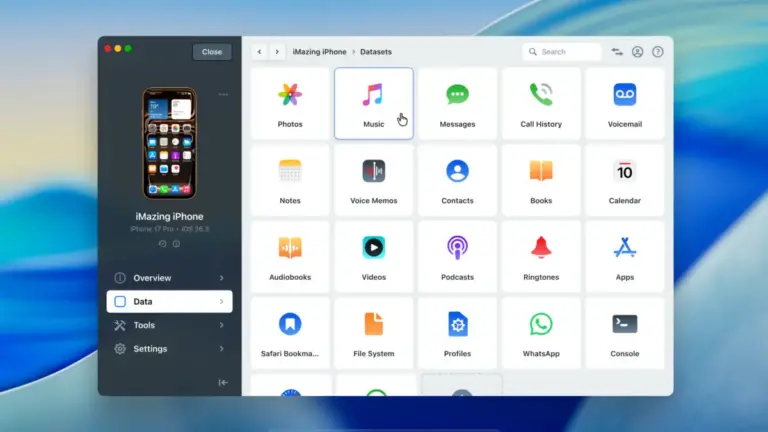Open the Contacts dataset
The image size is (768, 432).
457,180
